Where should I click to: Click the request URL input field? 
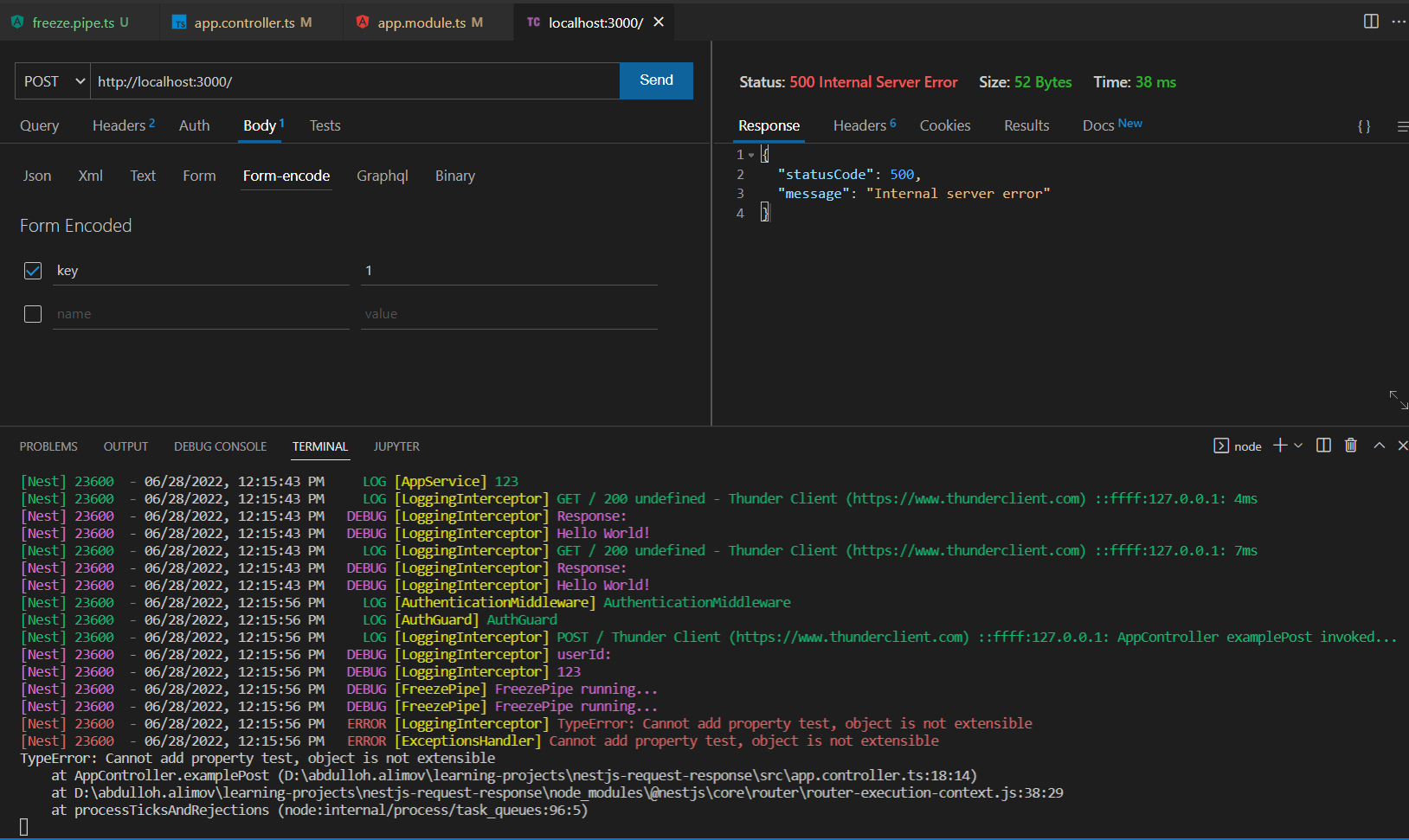(355, 81)
